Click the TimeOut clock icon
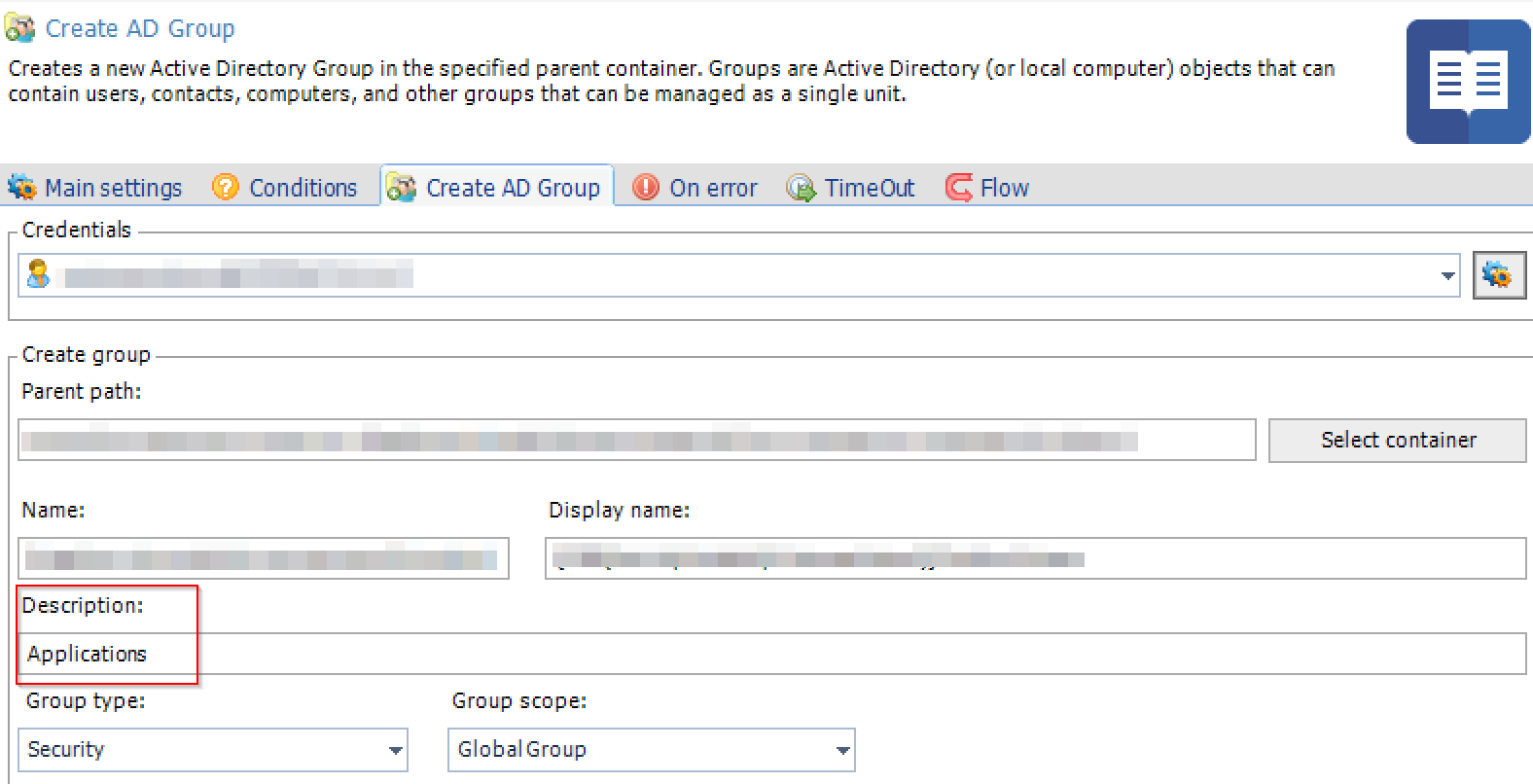This screenshot has height=784, width=1533. click(801, 188)
